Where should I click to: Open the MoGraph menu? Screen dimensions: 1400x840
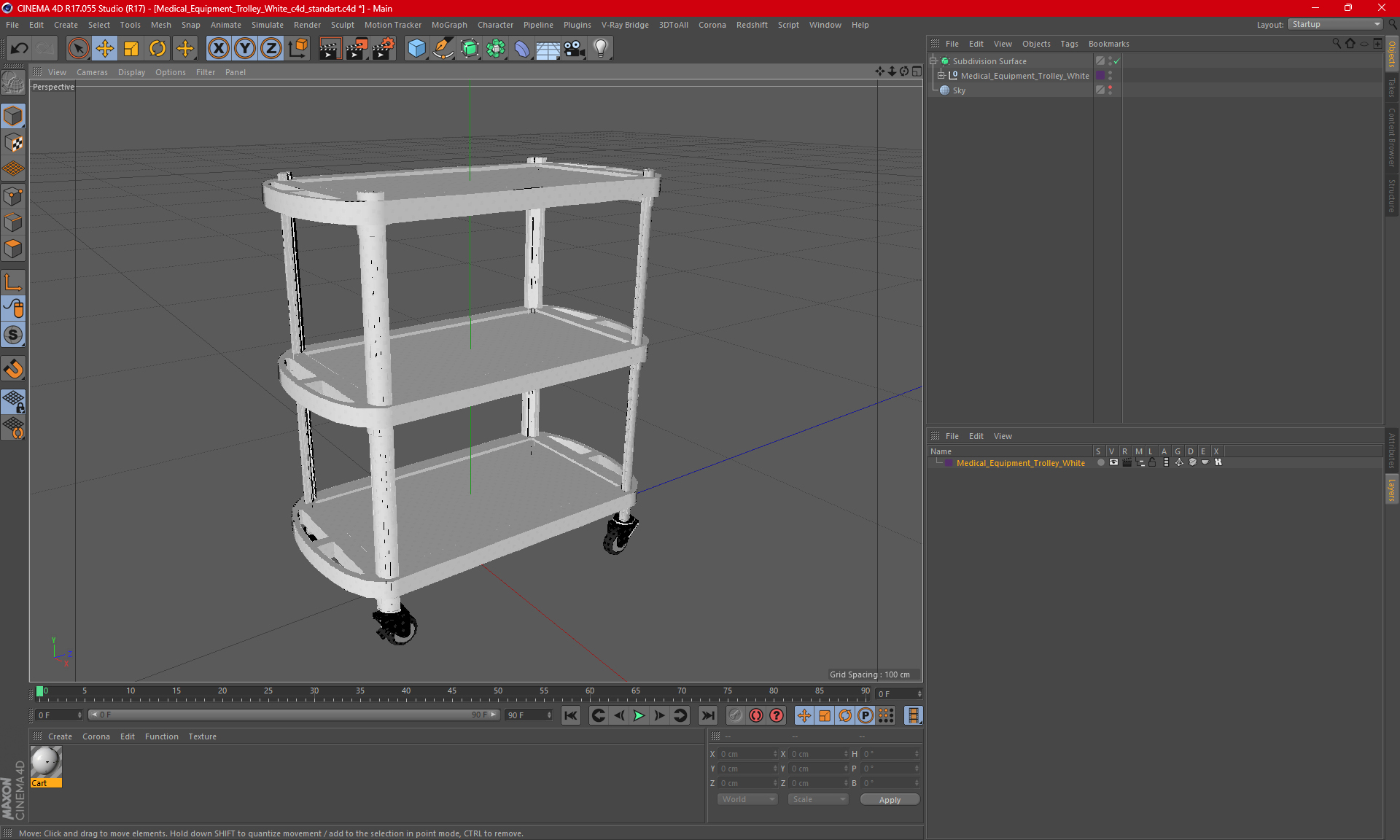tap(448, 25)
